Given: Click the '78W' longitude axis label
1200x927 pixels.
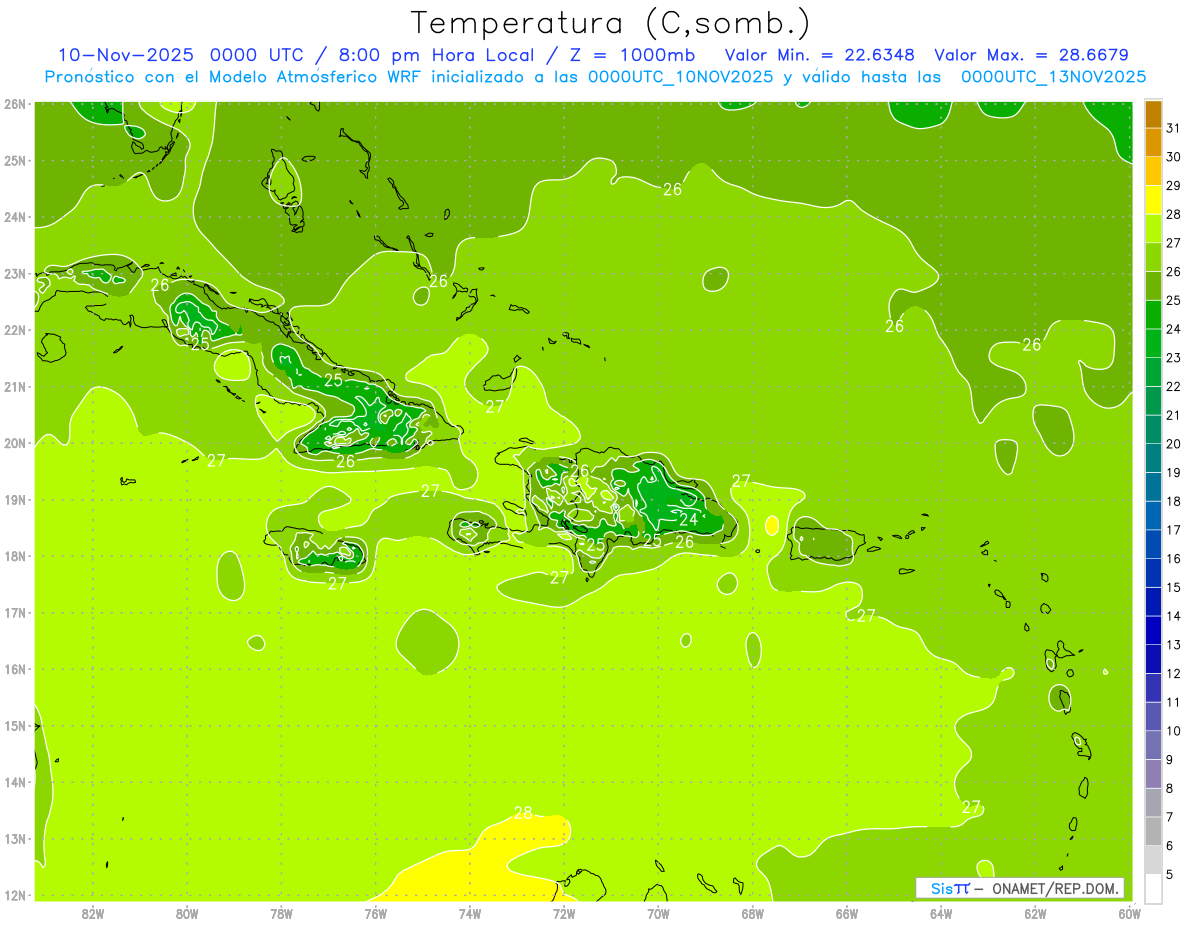Looking at the screenshot, I should coord(281,913).
